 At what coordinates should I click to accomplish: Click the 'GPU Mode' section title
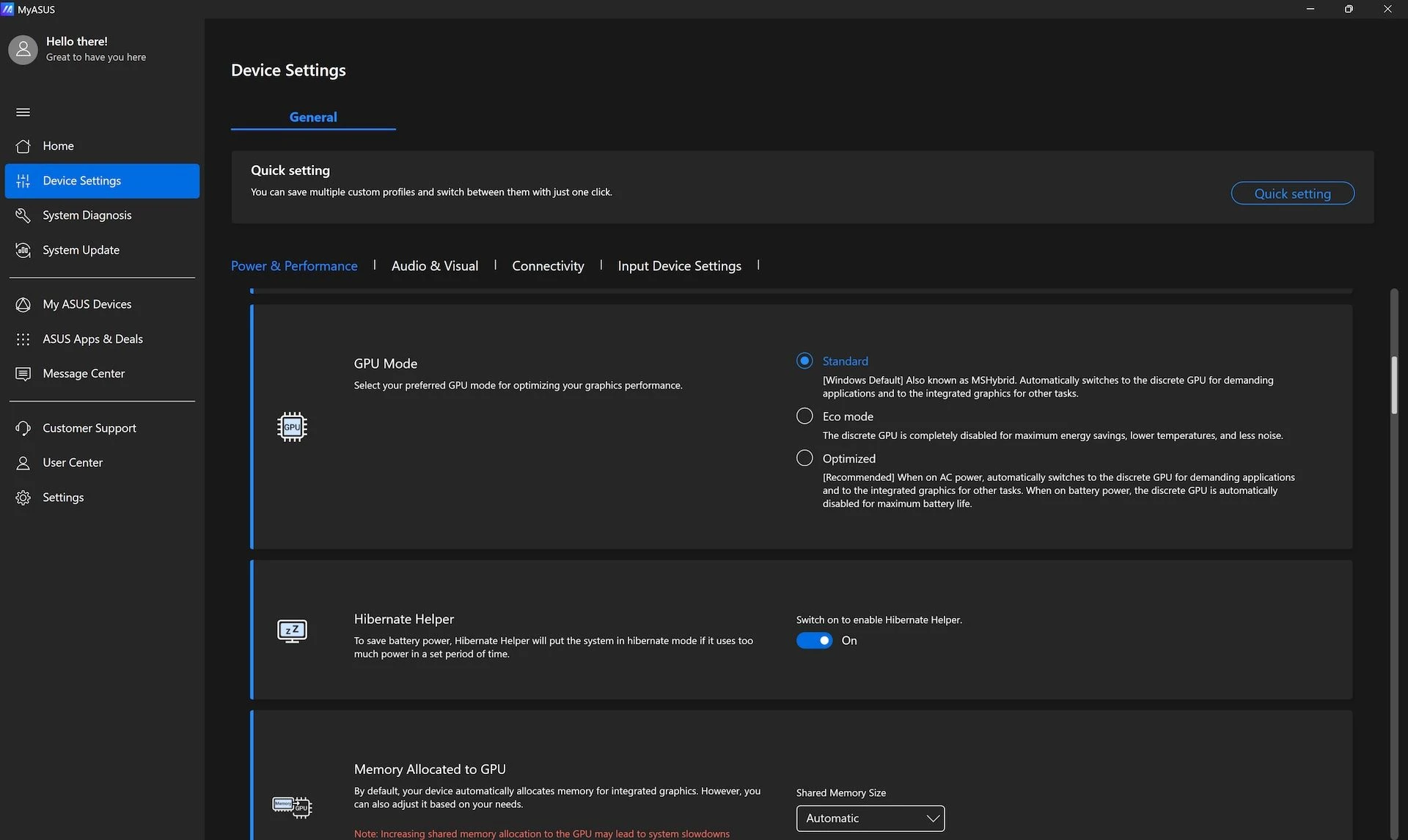(x=385, y=363)
